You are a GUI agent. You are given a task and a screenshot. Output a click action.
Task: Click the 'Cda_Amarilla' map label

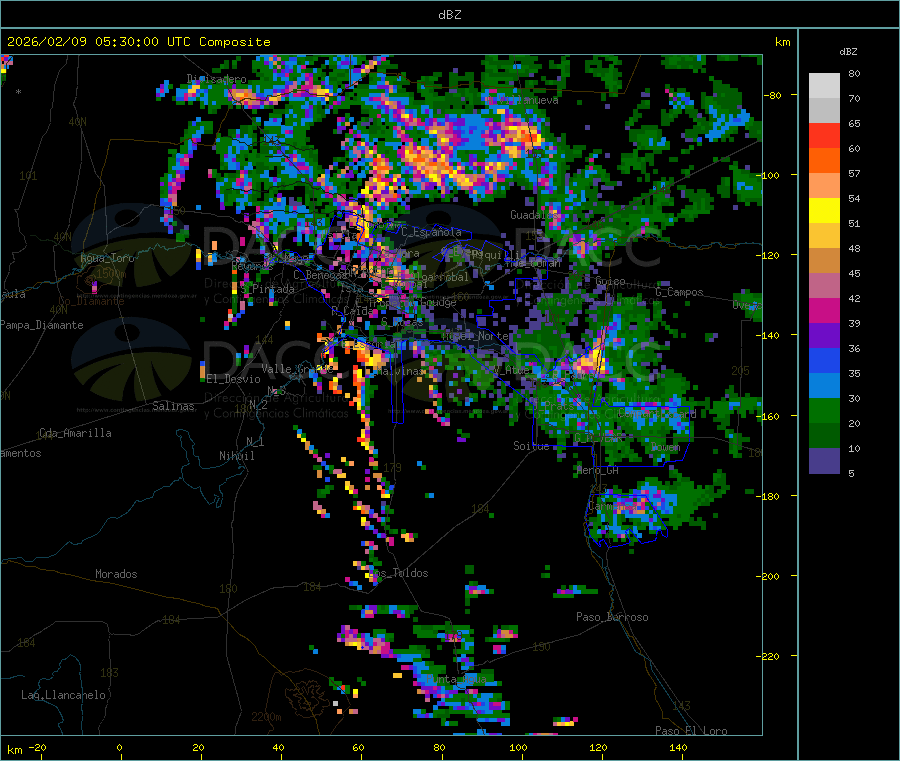(x=75, y=433)
